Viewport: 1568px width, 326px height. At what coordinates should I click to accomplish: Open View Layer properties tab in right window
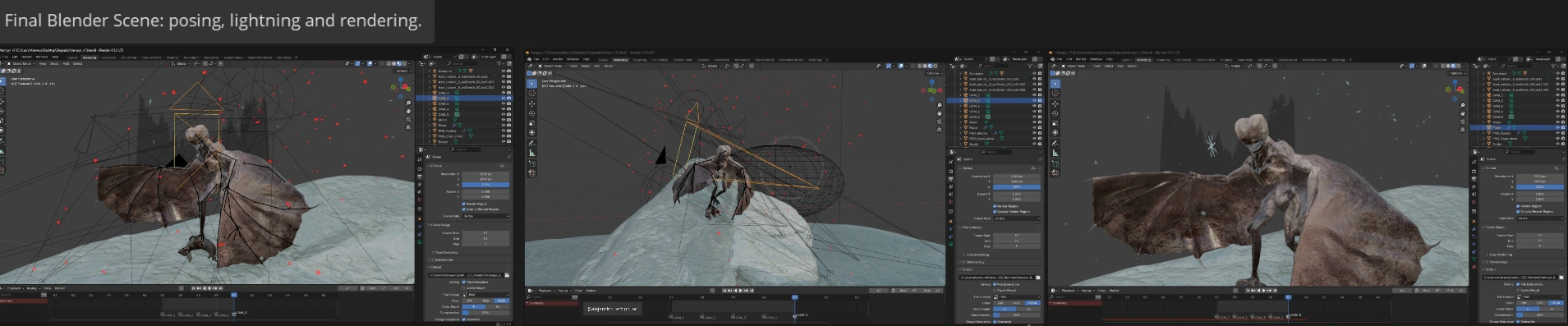[x=1474, y=186]
